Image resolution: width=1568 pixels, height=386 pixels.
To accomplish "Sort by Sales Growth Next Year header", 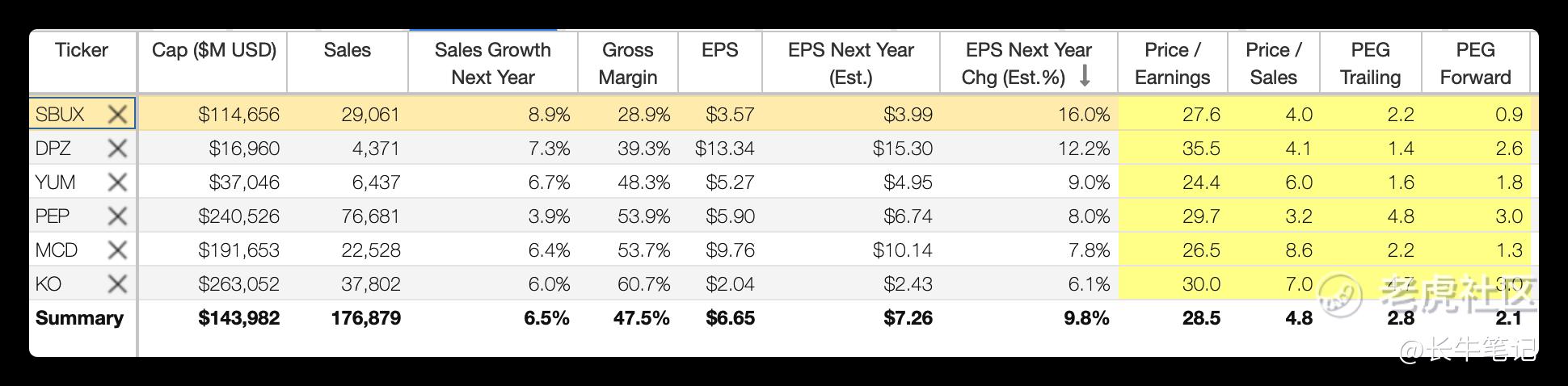I will [x=493, y=63].
